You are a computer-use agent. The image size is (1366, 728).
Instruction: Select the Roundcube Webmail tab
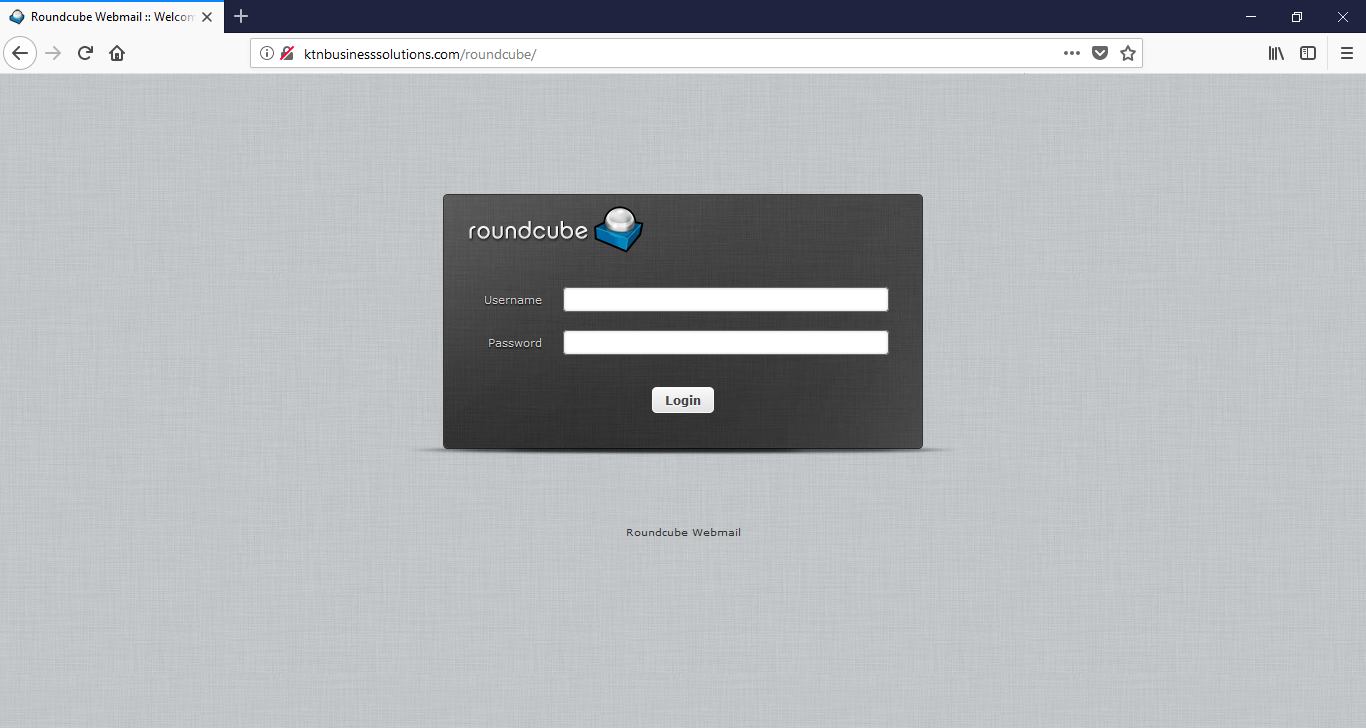(x=112, y=17)
